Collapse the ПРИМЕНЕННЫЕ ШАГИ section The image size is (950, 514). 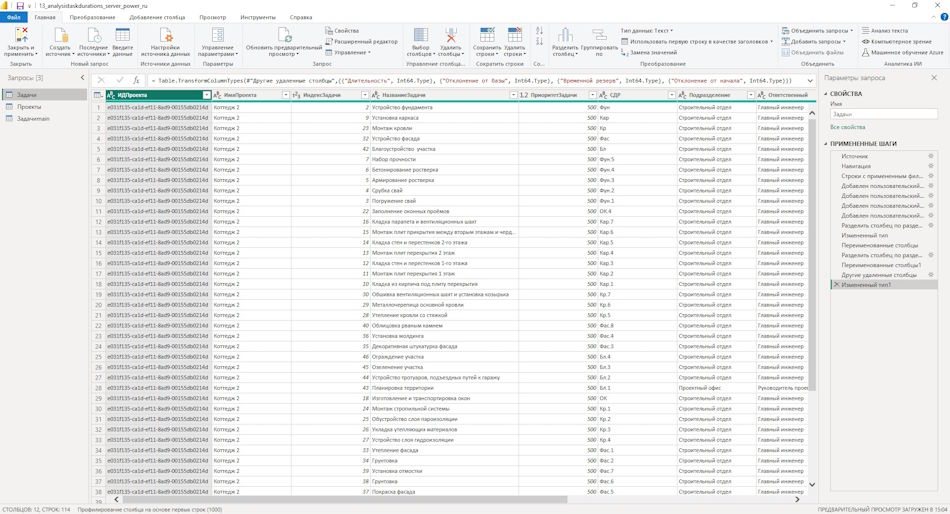click(x=825, y=144)
